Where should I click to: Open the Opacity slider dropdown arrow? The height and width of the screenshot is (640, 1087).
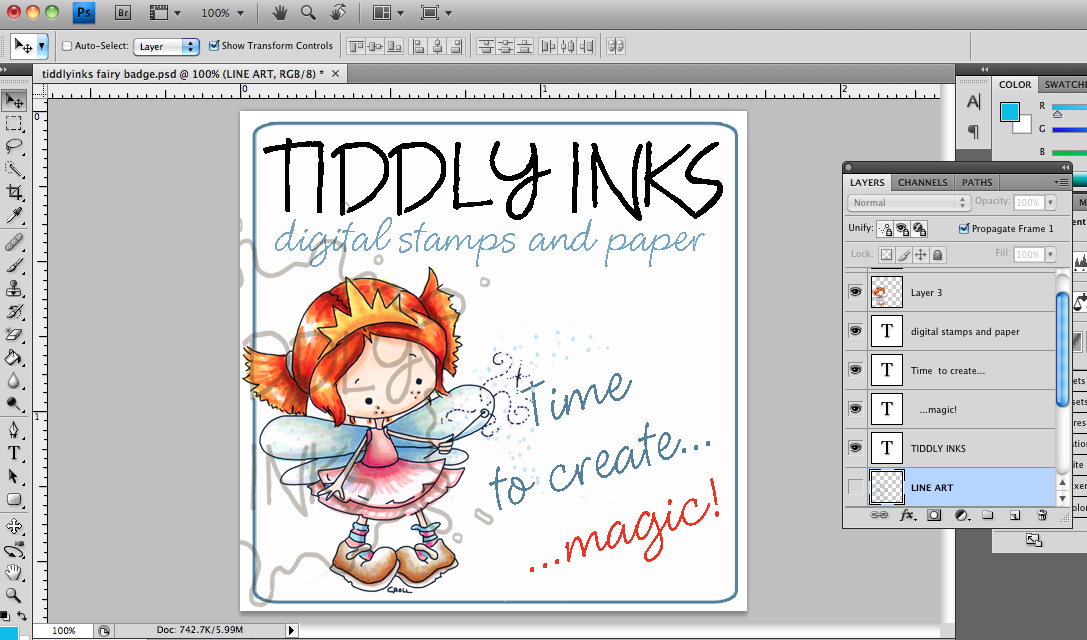point(1050,202)
